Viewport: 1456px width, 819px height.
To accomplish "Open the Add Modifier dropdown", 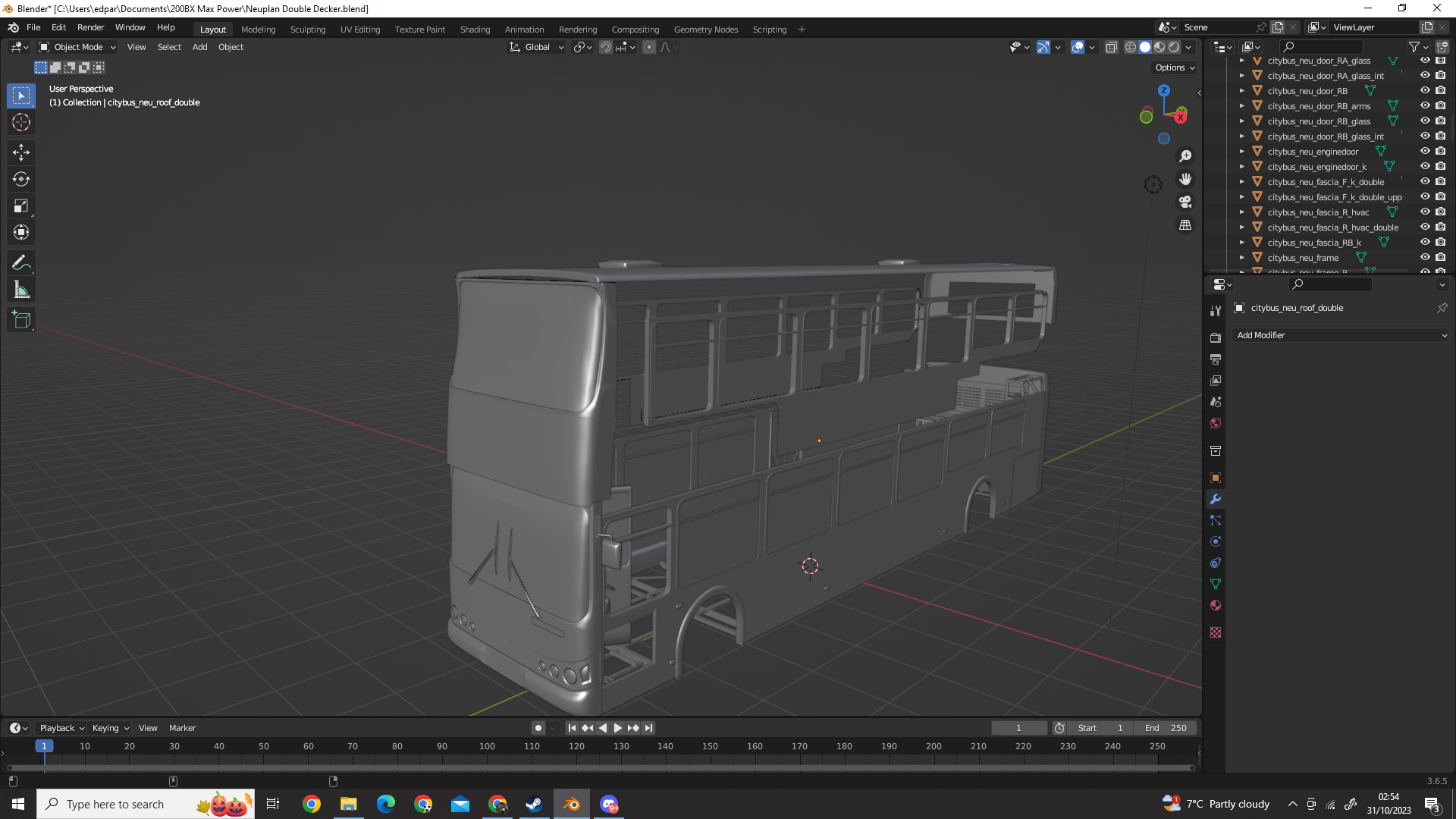I will pyautogui.click(x=1341, y=335).
